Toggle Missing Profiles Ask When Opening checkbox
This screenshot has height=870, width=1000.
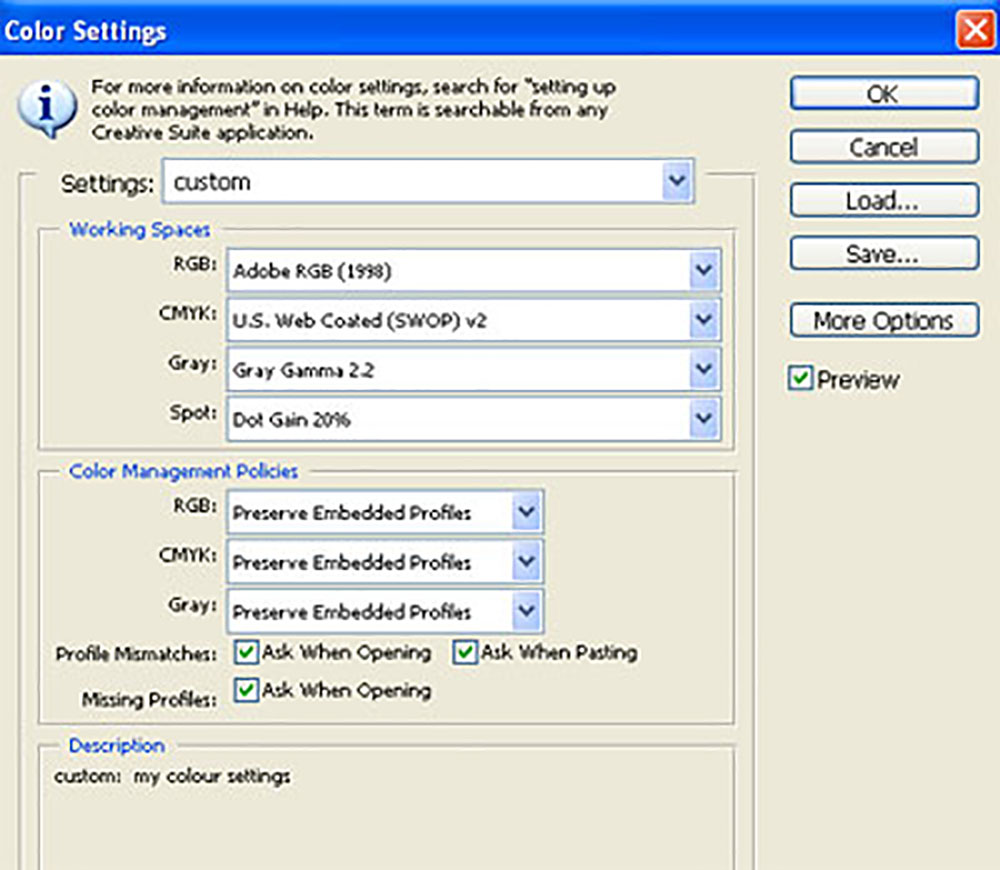point(246,690)
